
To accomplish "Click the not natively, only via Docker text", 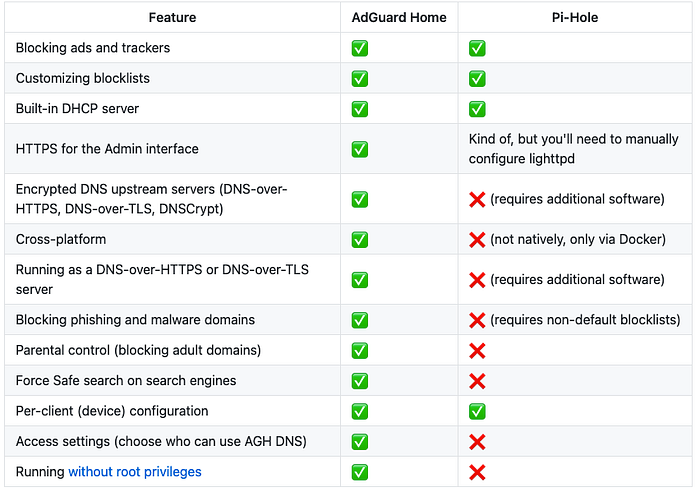I will click(578, 239).
